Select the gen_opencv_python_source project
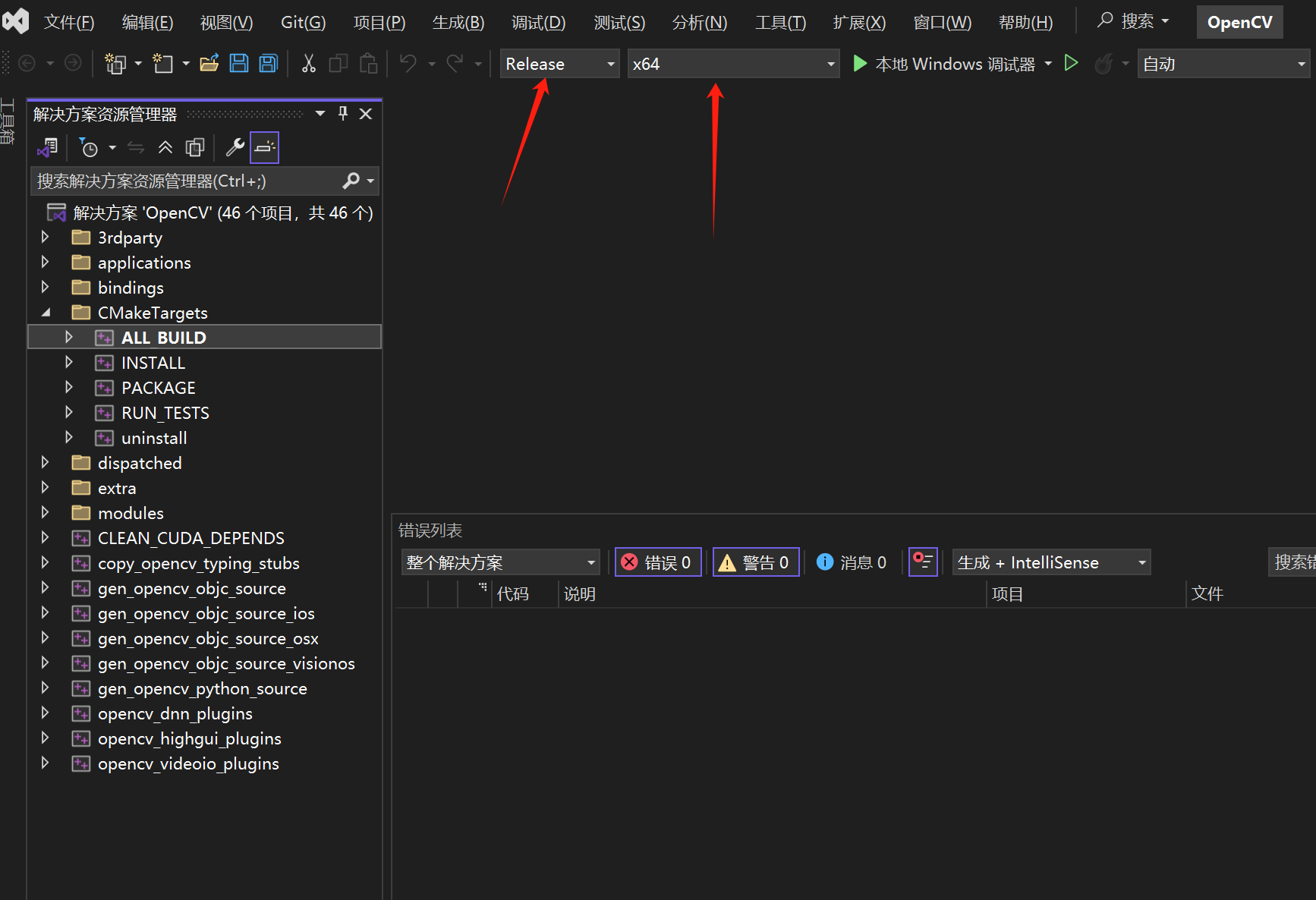 pyautogui.click(x=203, y=688)
